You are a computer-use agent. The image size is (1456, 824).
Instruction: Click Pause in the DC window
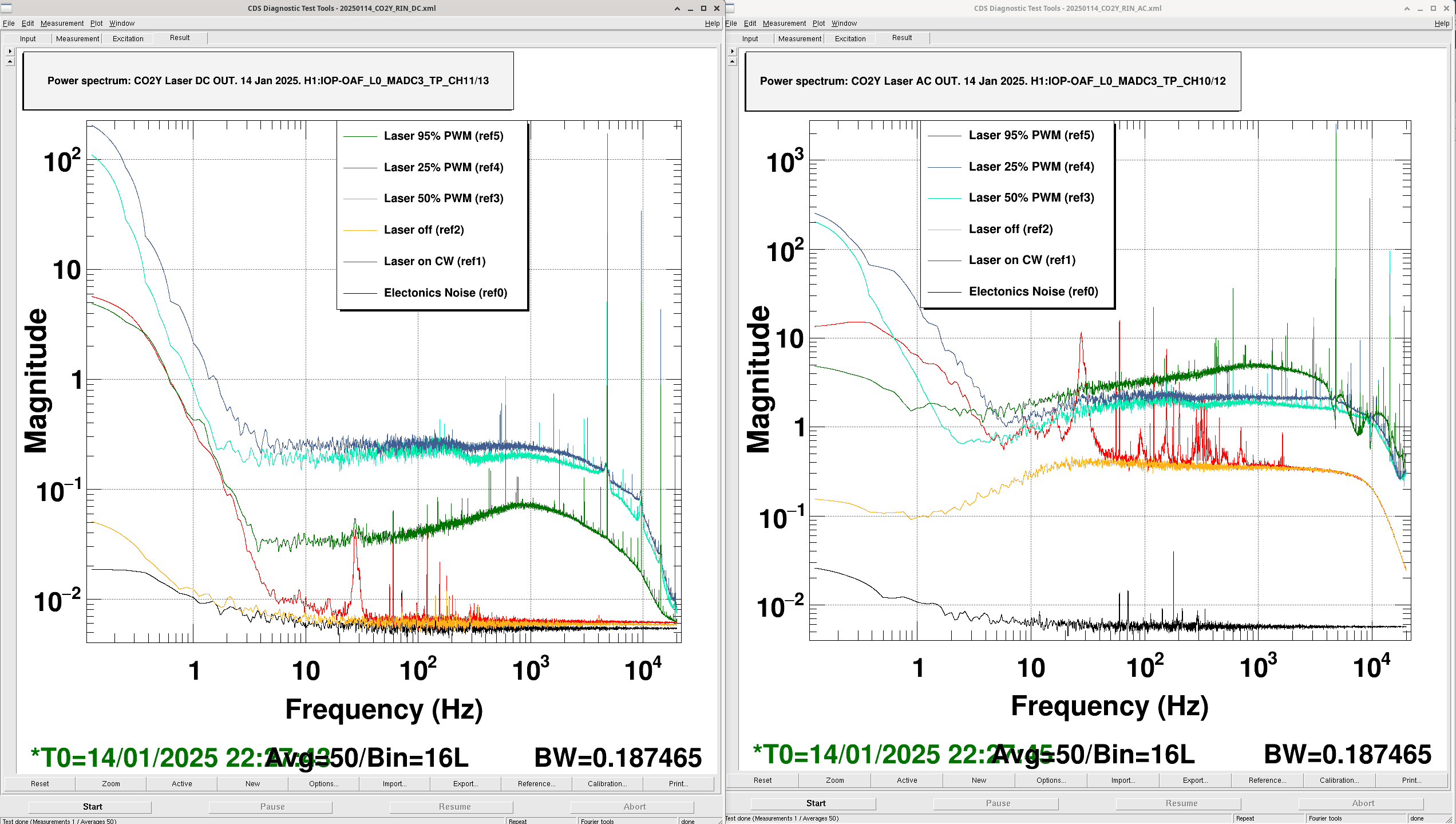coord(271,807)
